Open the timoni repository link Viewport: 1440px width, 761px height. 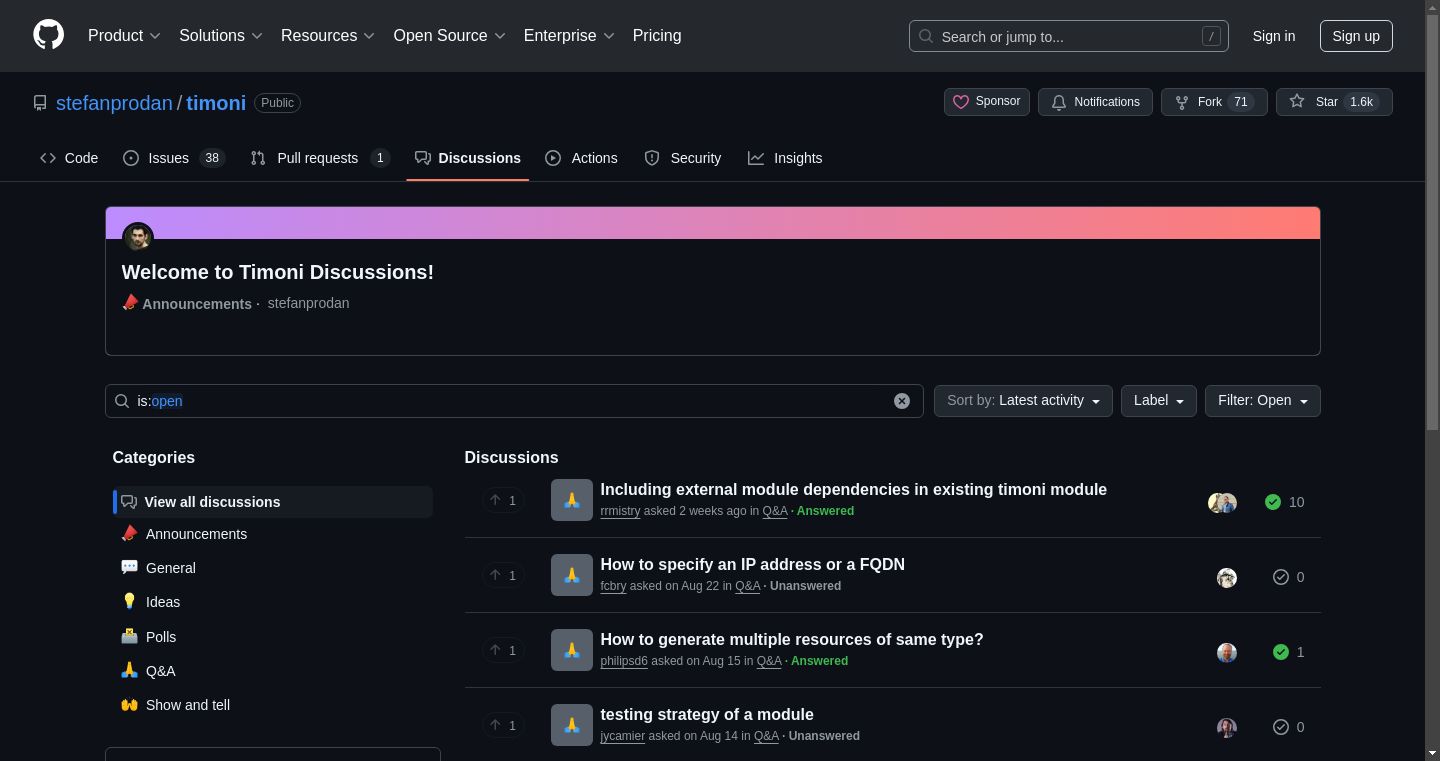216,103
